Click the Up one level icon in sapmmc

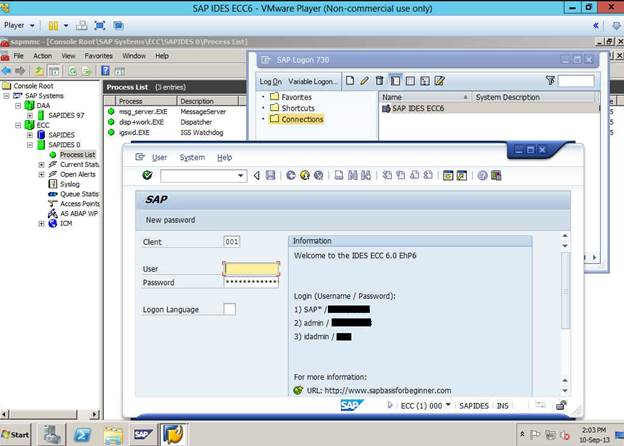pos(39,71)
